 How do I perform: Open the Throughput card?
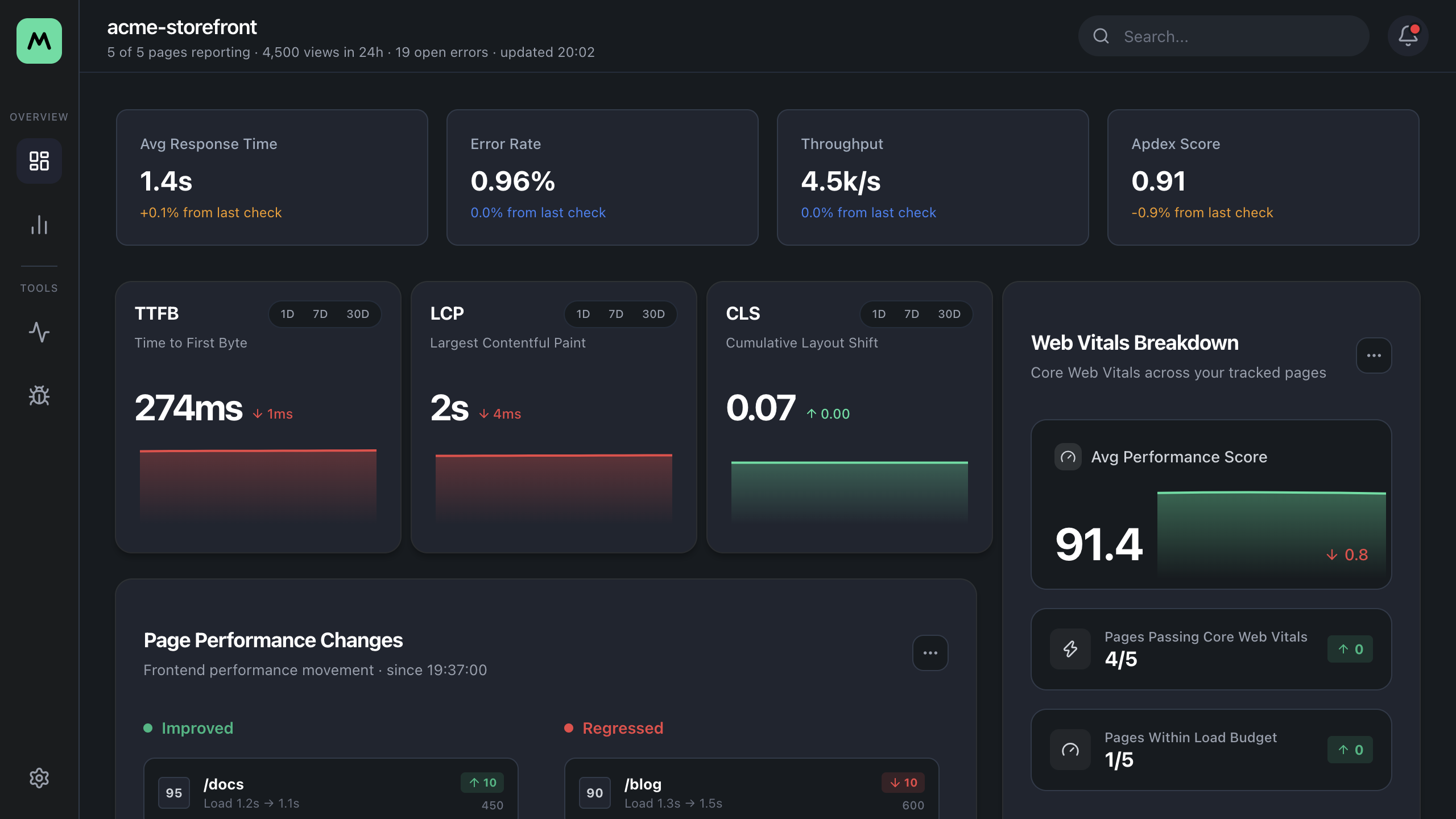[933, 177]
